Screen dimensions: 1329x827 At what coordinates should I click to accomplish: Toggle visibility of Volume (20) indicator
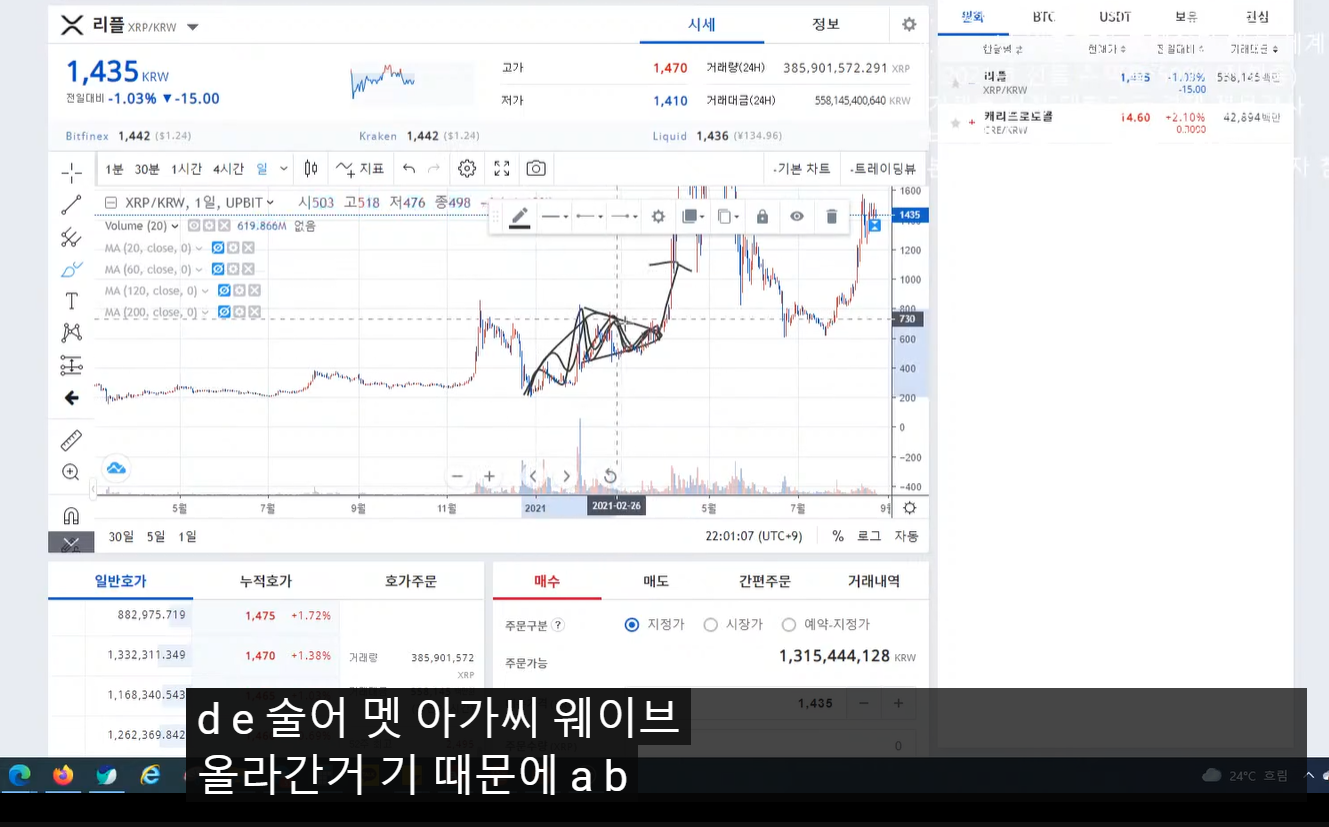point(194,226)
